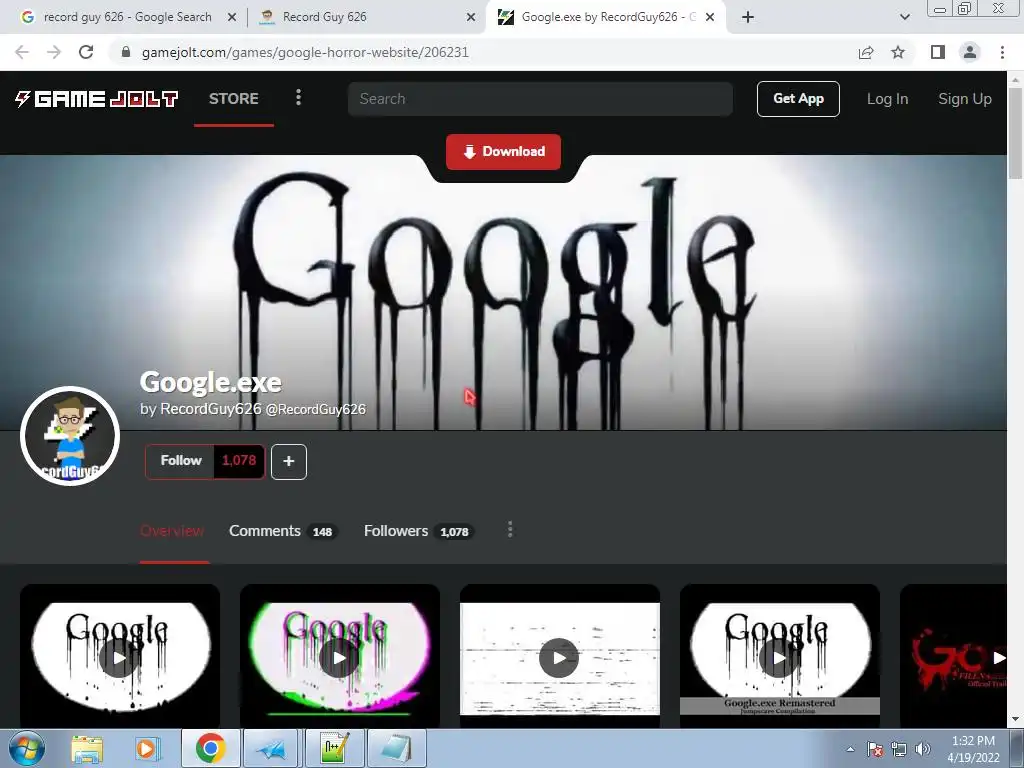Show hidden system tray icons
This screenshot has height=768, width=1024.
coord(850,749)
